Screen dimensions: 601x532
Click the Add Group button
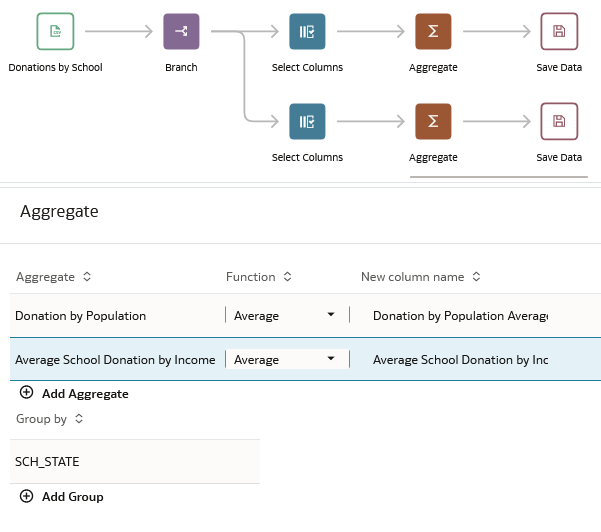tap(62, 497)
